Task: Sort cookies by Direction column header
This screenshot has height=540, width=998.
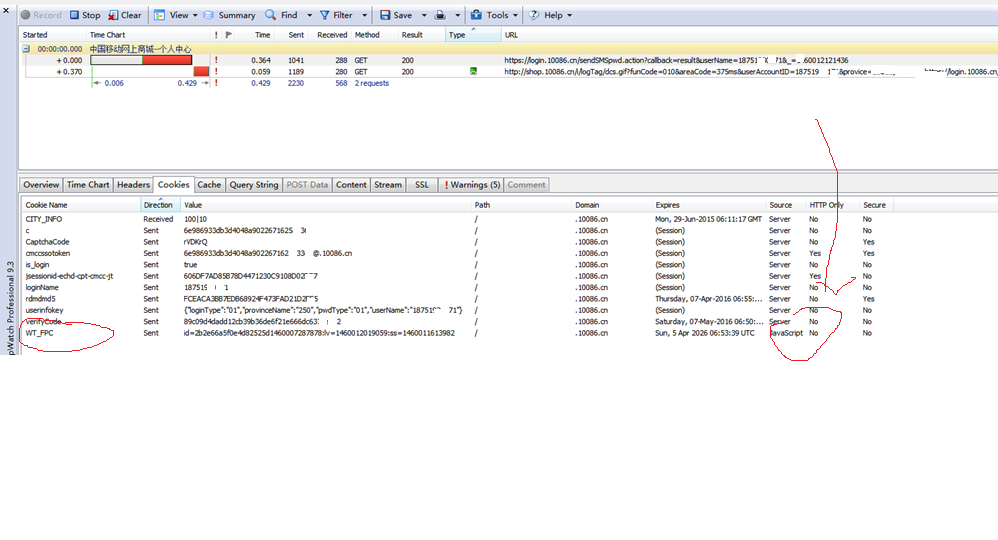Action: pyautogui.click(x=159, y=205)
